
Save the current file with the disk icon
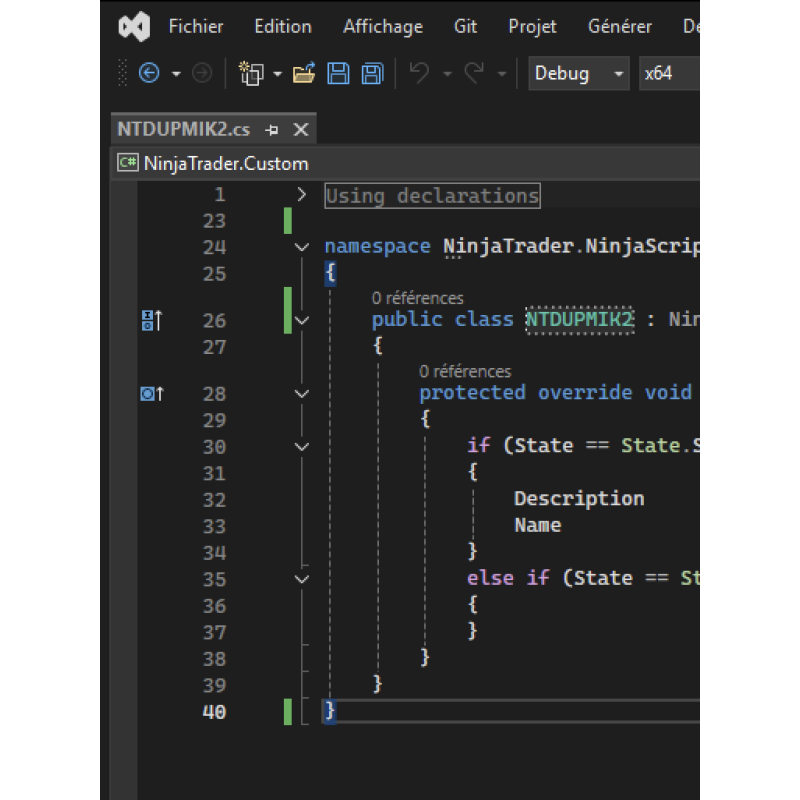pos(338,73)
